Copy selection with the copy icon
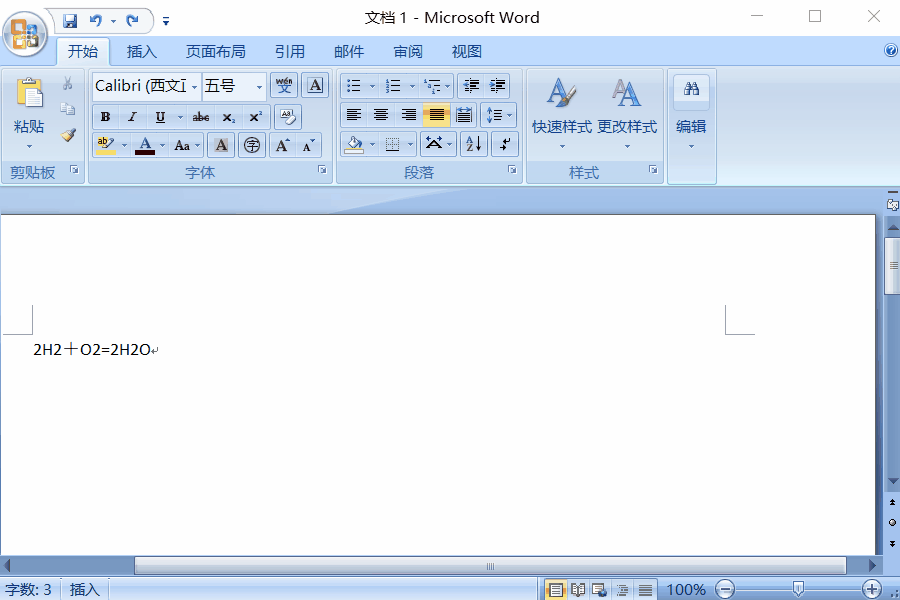Screen dimensions: 900x600 pos(68,109)
